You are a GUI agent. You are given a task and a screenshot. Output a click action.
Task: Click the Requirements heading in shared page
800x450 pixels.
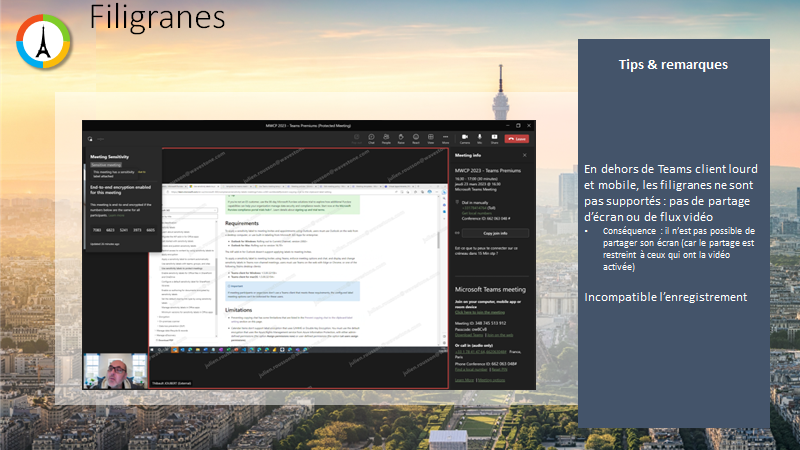coord(242,223)
